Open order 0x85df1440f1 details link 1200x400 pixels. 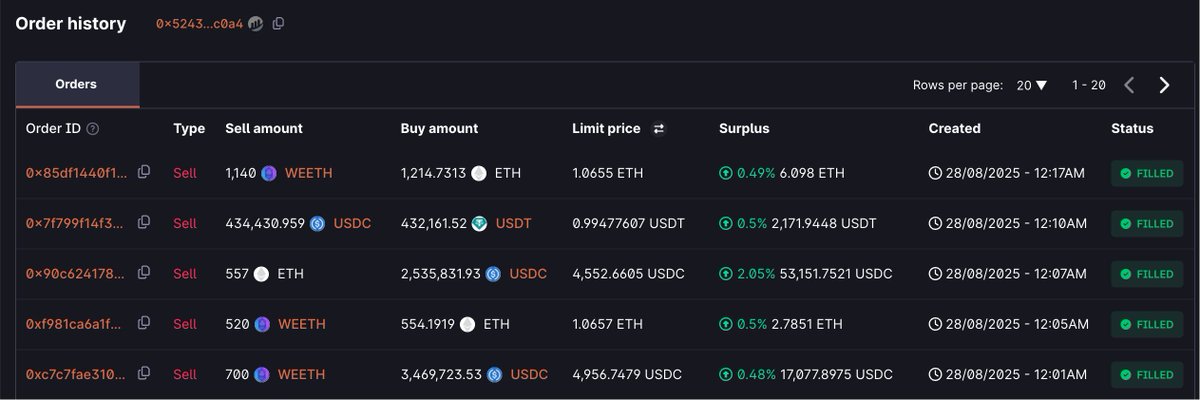point(76,173)
